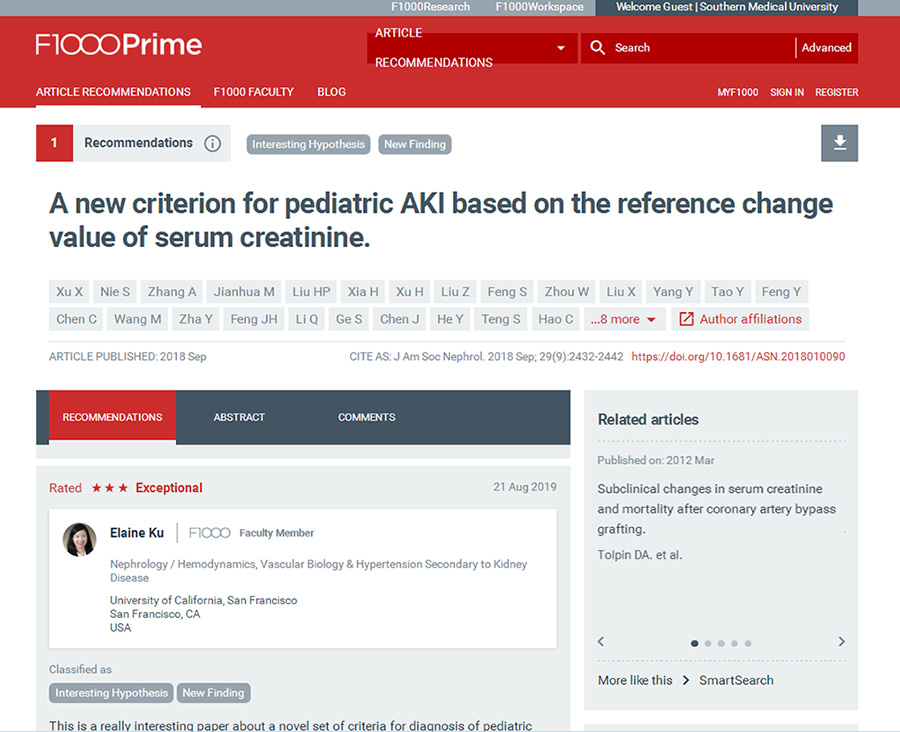Select the Recommendations tab
Screen dimensions: 900x732
112,416
